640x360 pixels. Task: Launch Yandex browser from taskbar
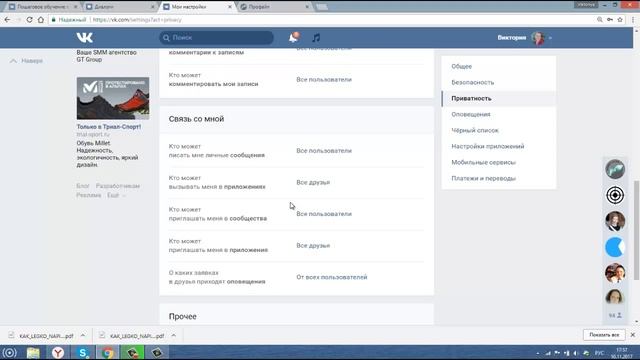58,352
